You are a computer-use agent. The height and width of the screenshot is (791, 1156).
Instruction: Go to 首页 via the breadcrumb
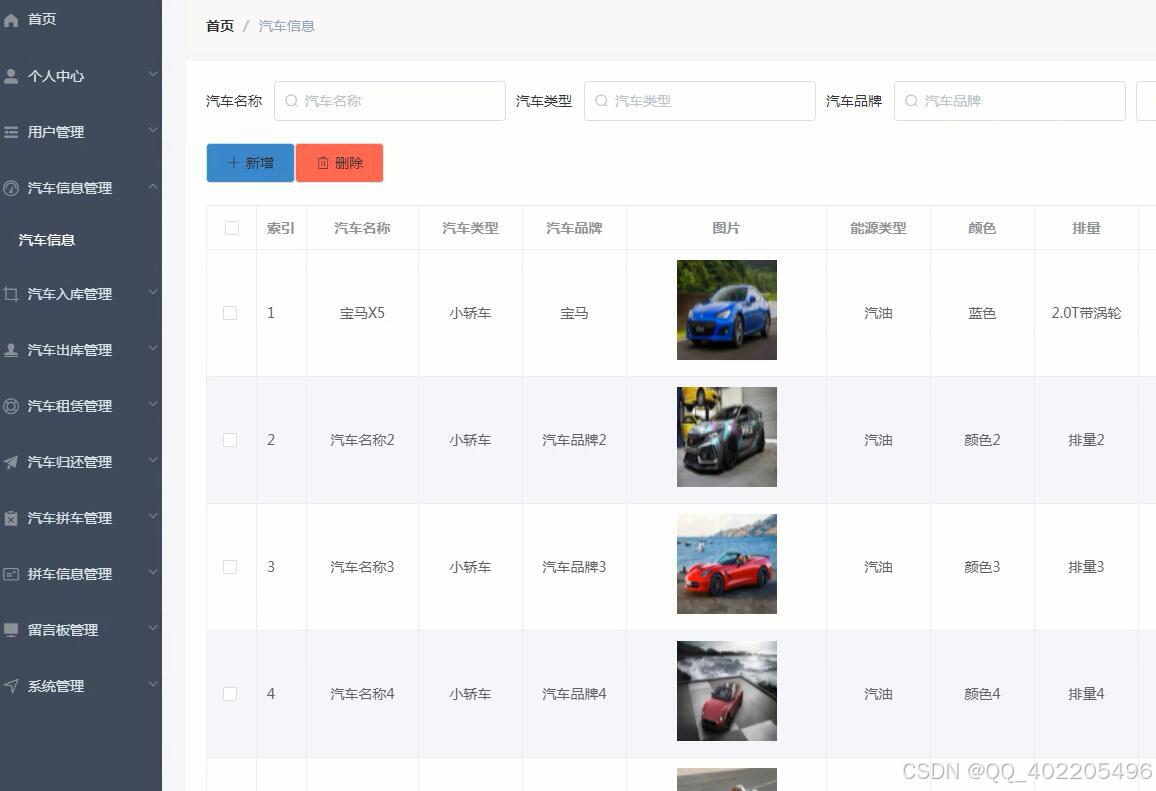point(220,26)
